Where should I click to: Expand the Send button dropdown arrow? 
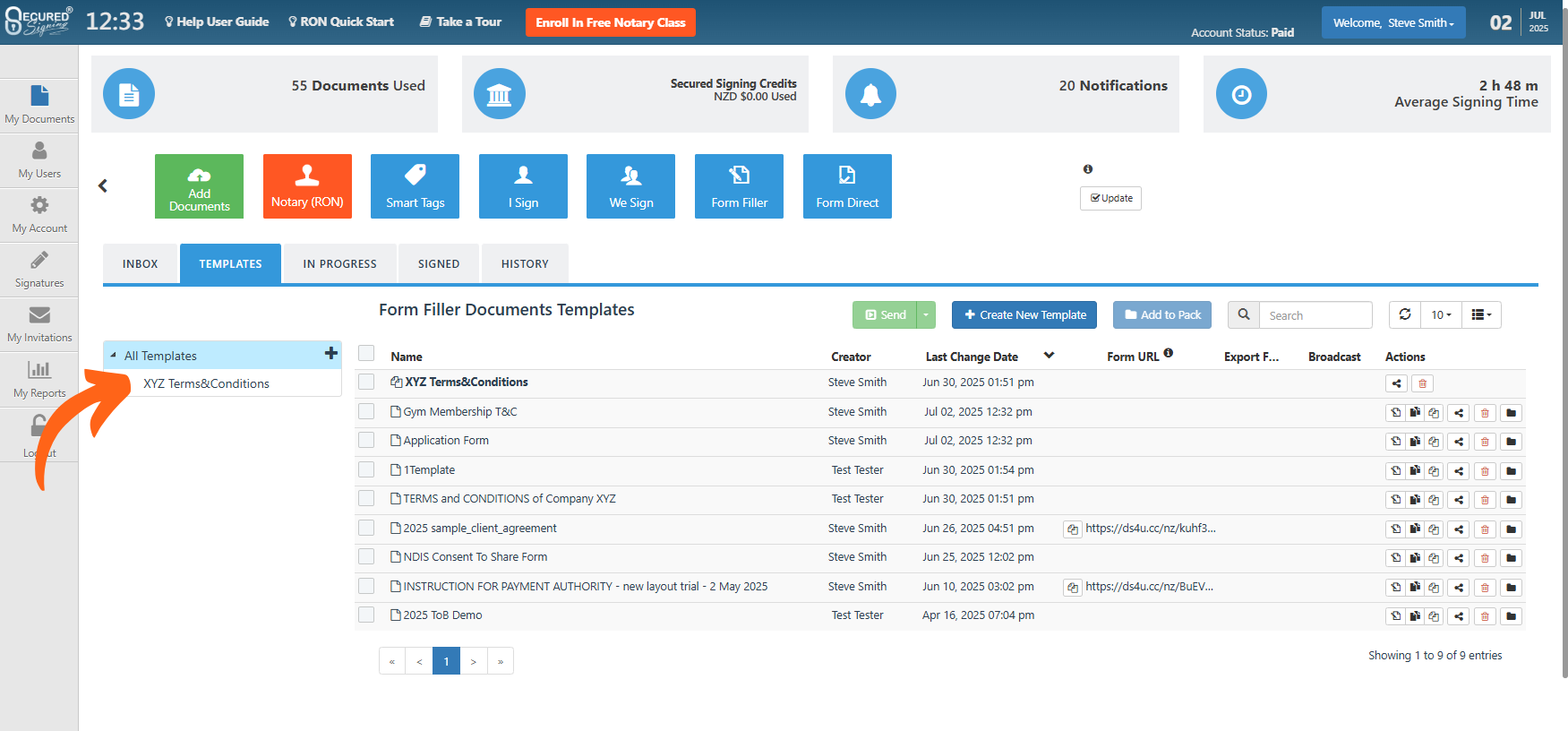pyautogui.click(x=926, y=314)
